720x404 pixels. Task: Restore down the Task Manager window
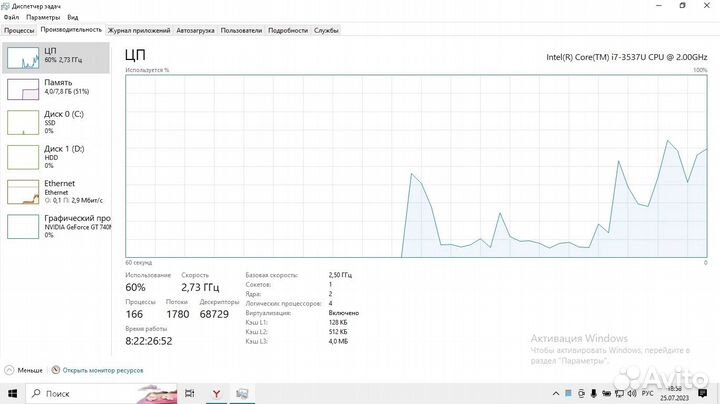coord(682,6)
